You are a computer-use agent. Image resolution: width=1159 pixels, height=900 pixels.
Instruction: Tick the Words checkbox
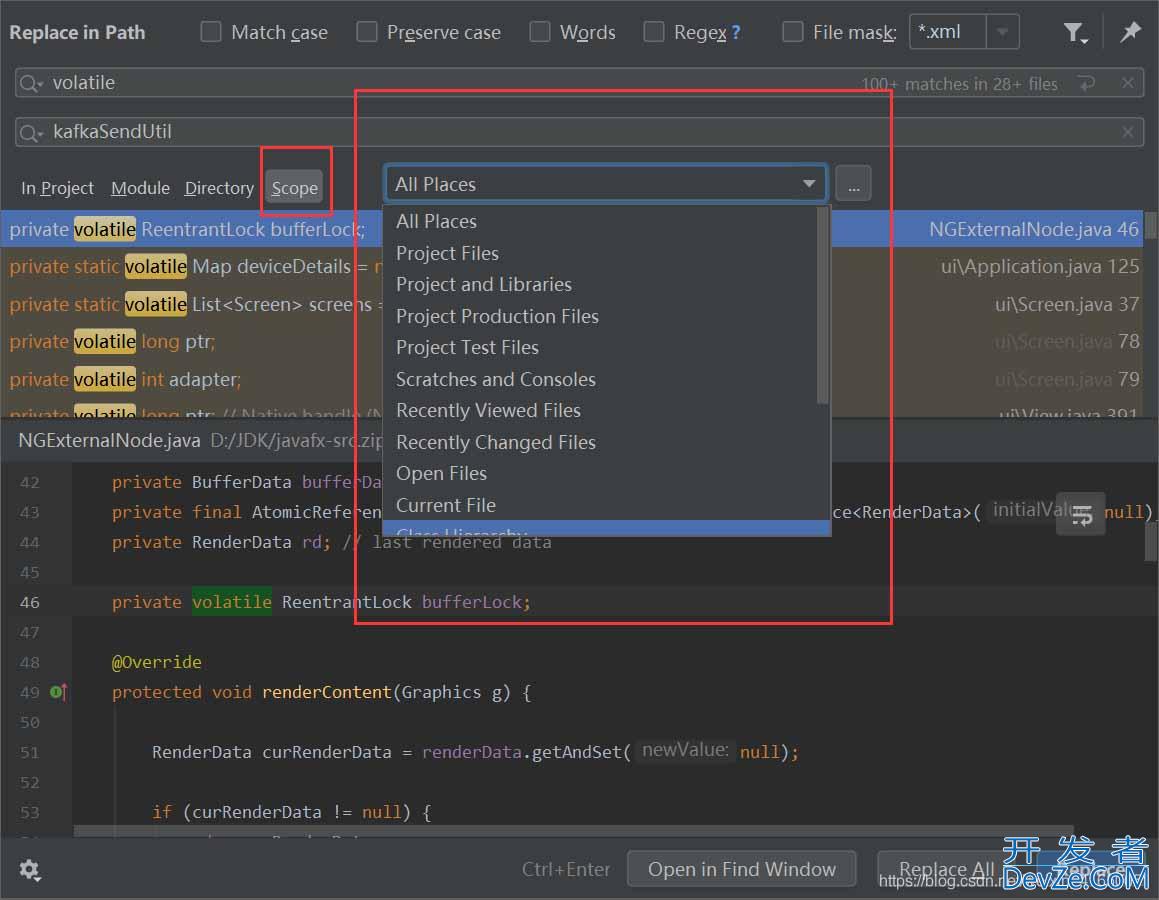coord(540,32)
